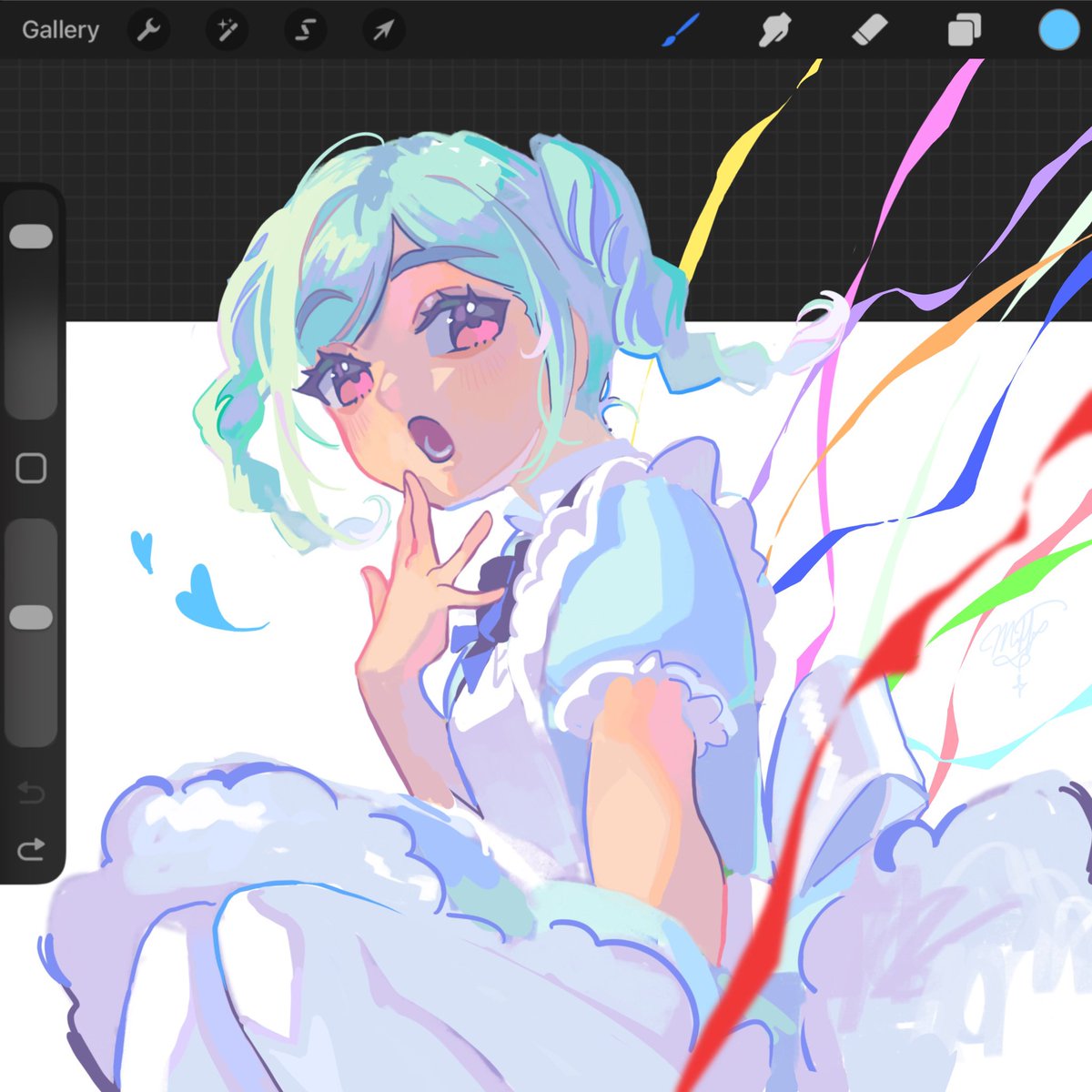Undo the last stroke
Image resolution: width=1092 pixels, height=1092 pixels.
[x=31, y=793]
